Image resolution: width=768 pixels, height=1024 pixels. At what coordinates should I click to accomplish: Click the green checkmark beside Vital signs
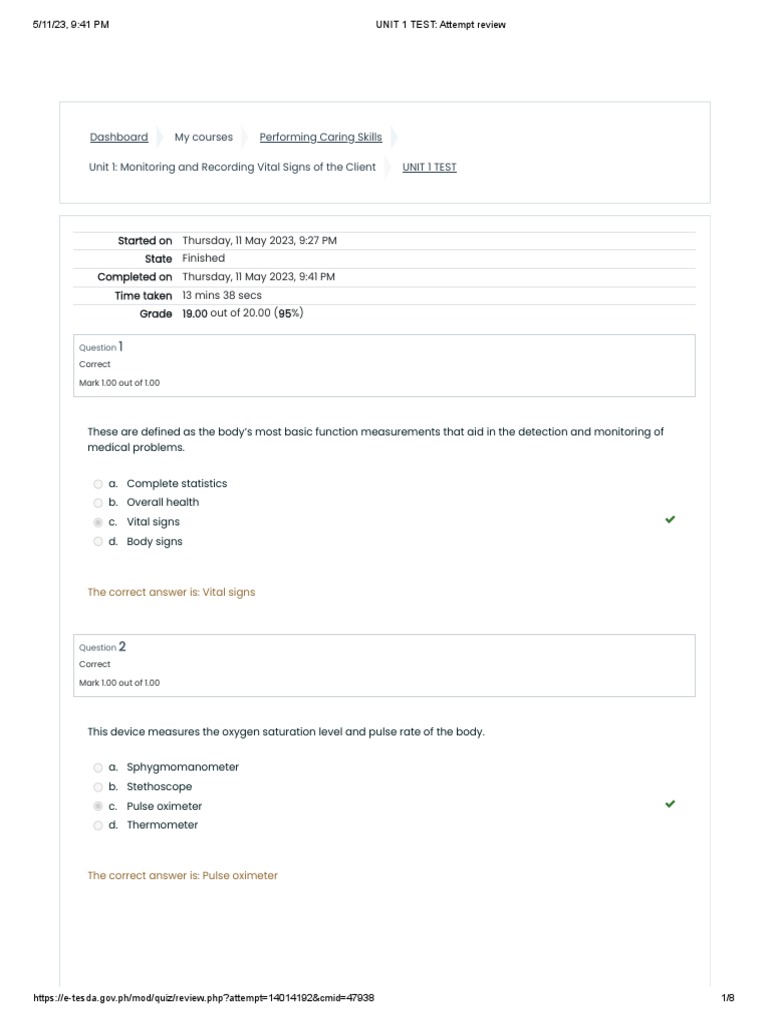pyautogui.click(x=670, y=520)
